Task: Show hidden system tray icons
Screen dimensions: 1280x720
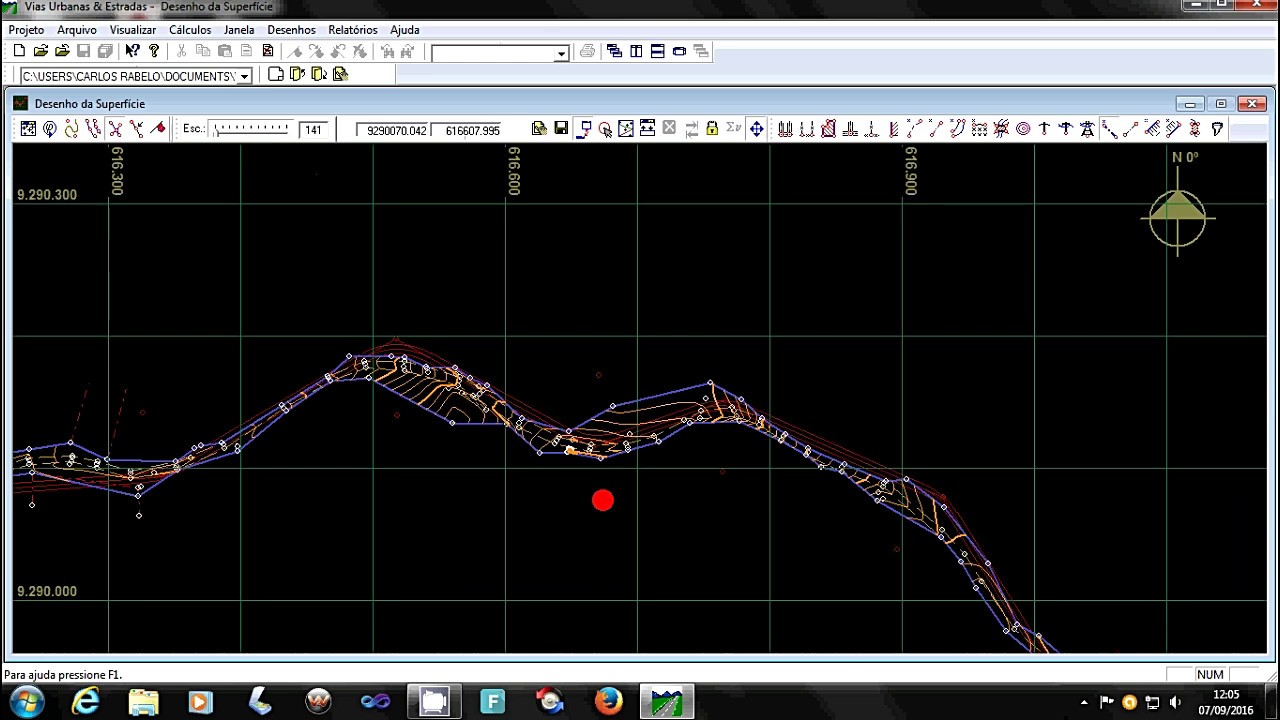Action: (x=1084, y=702)
